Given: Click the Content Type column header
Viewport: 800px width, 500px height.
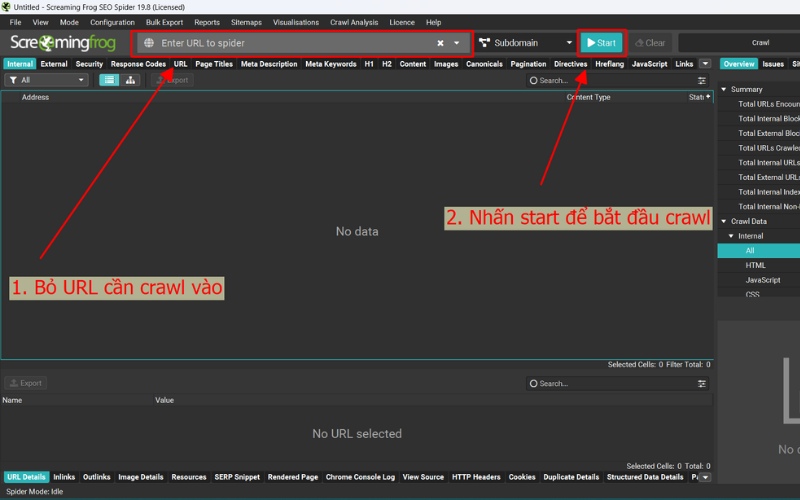Looking at the screenshot, I should coord(588,97).
